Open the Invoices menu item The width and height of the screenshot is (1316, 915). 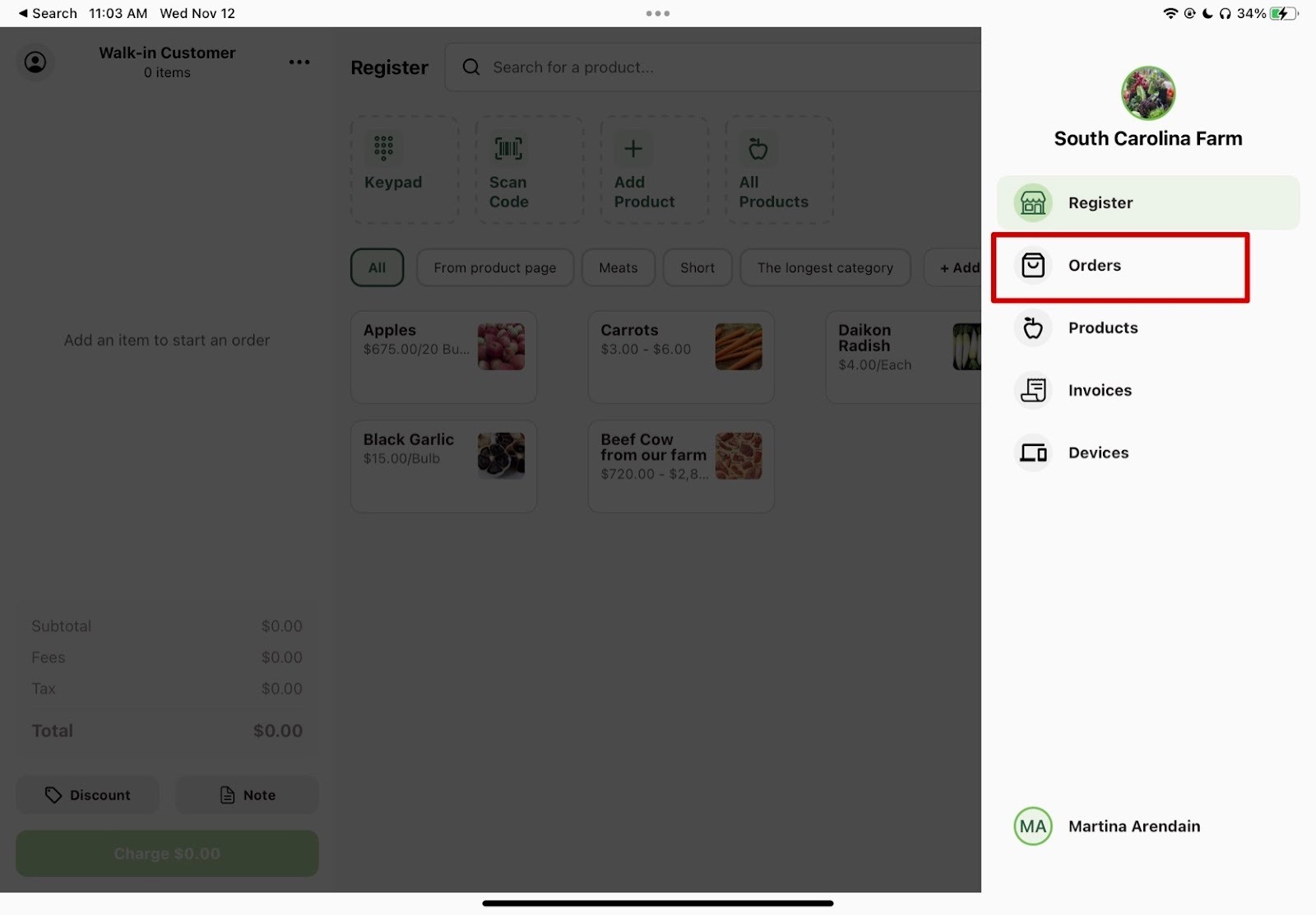click(1099, 391)
